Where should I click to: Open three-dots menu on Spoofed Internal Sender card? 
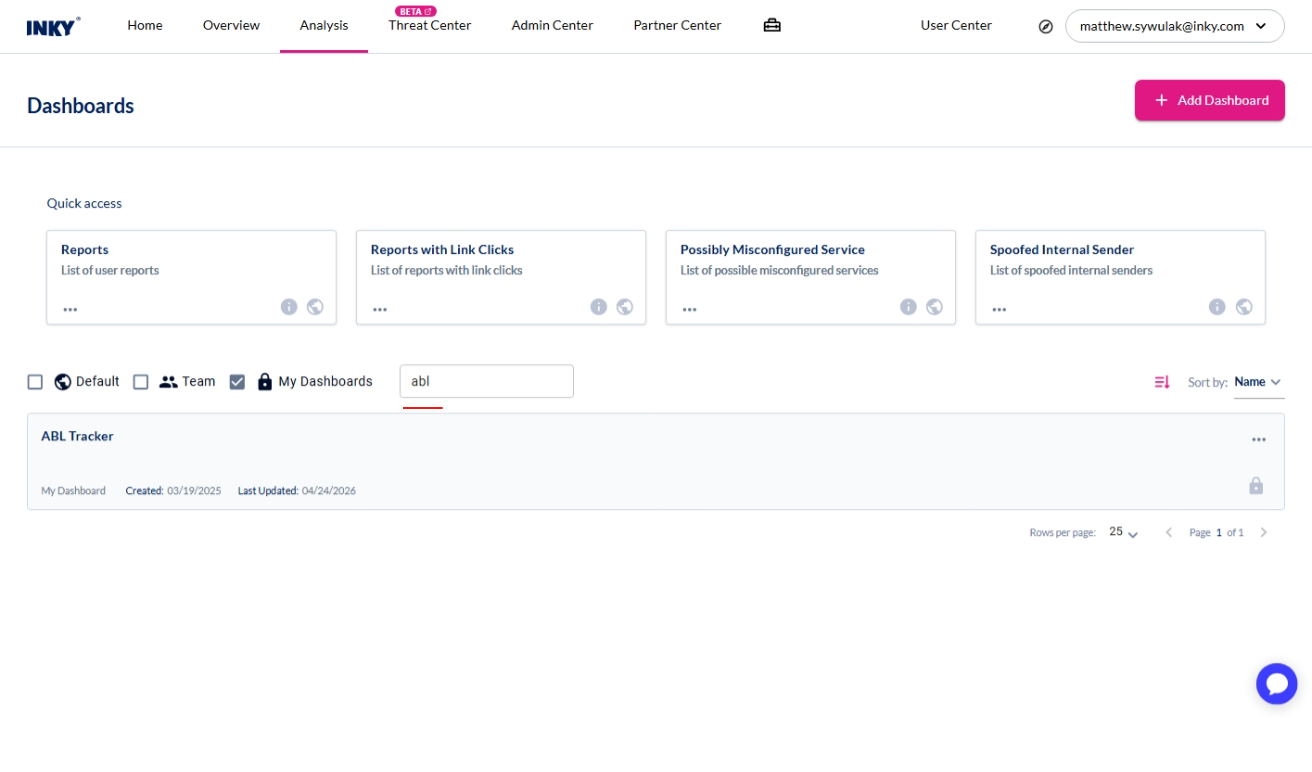click(x=999, y=309)
